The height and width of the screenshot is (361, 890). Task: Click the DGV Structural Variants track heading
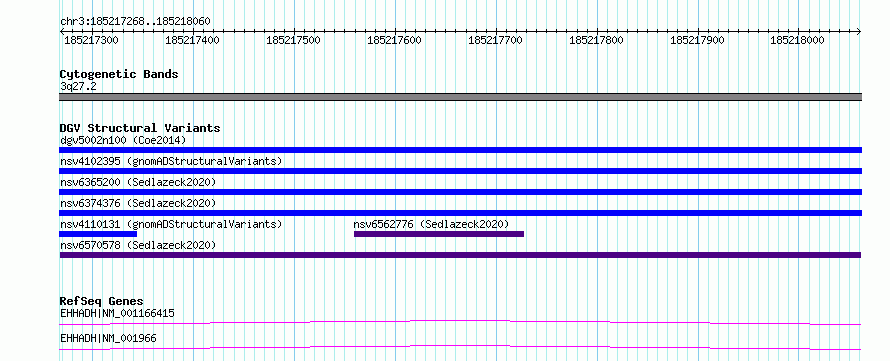tap(140, 128)
